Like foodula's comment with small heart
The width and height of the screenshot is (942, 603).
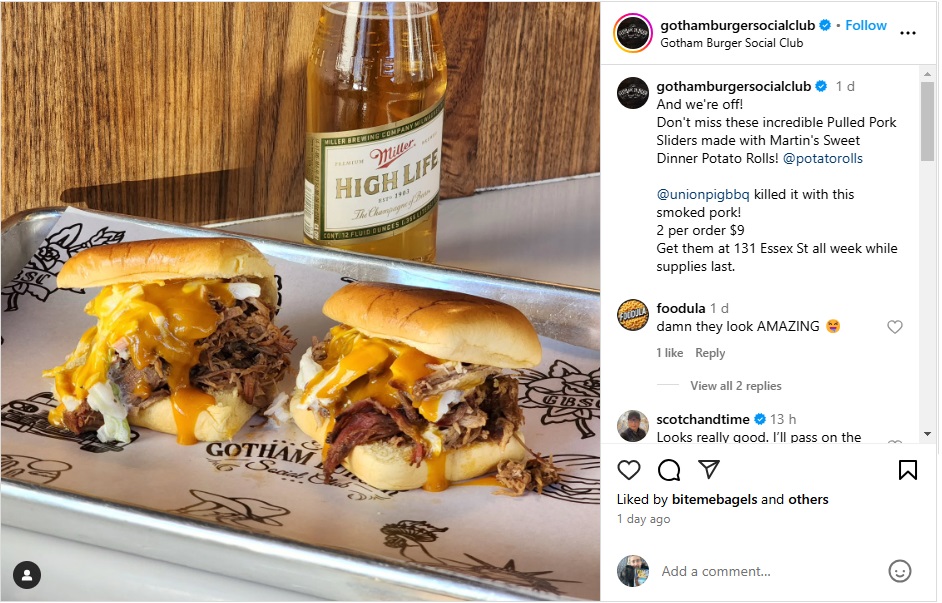[895, 327]
